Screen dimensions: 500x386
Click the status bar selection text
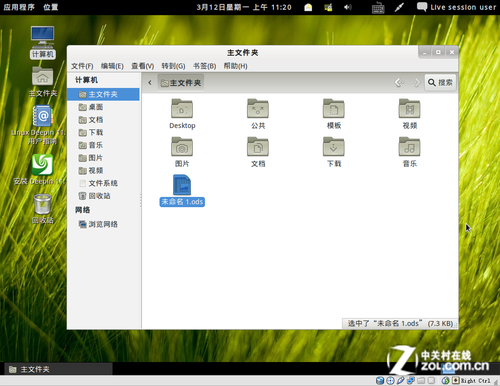400,323
